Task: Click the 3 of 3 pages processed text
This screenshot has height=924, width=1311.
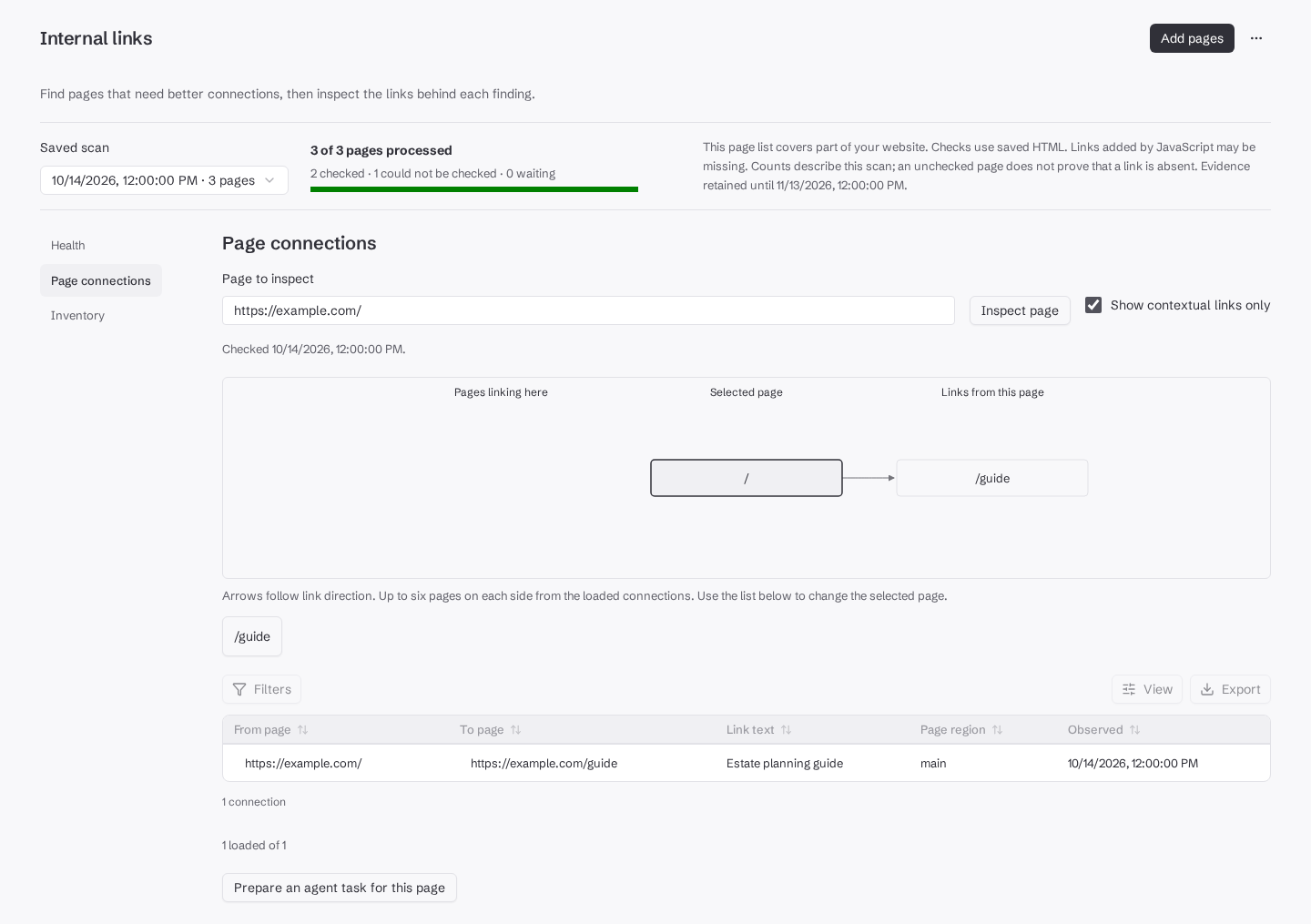Action: point(381,150)
